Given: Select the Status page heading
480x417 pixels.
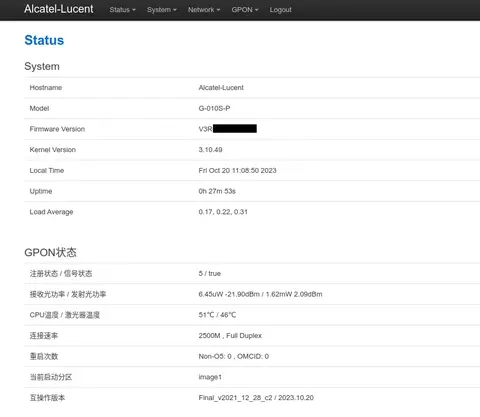Looking at the screenshot, I should pos(44,40).
